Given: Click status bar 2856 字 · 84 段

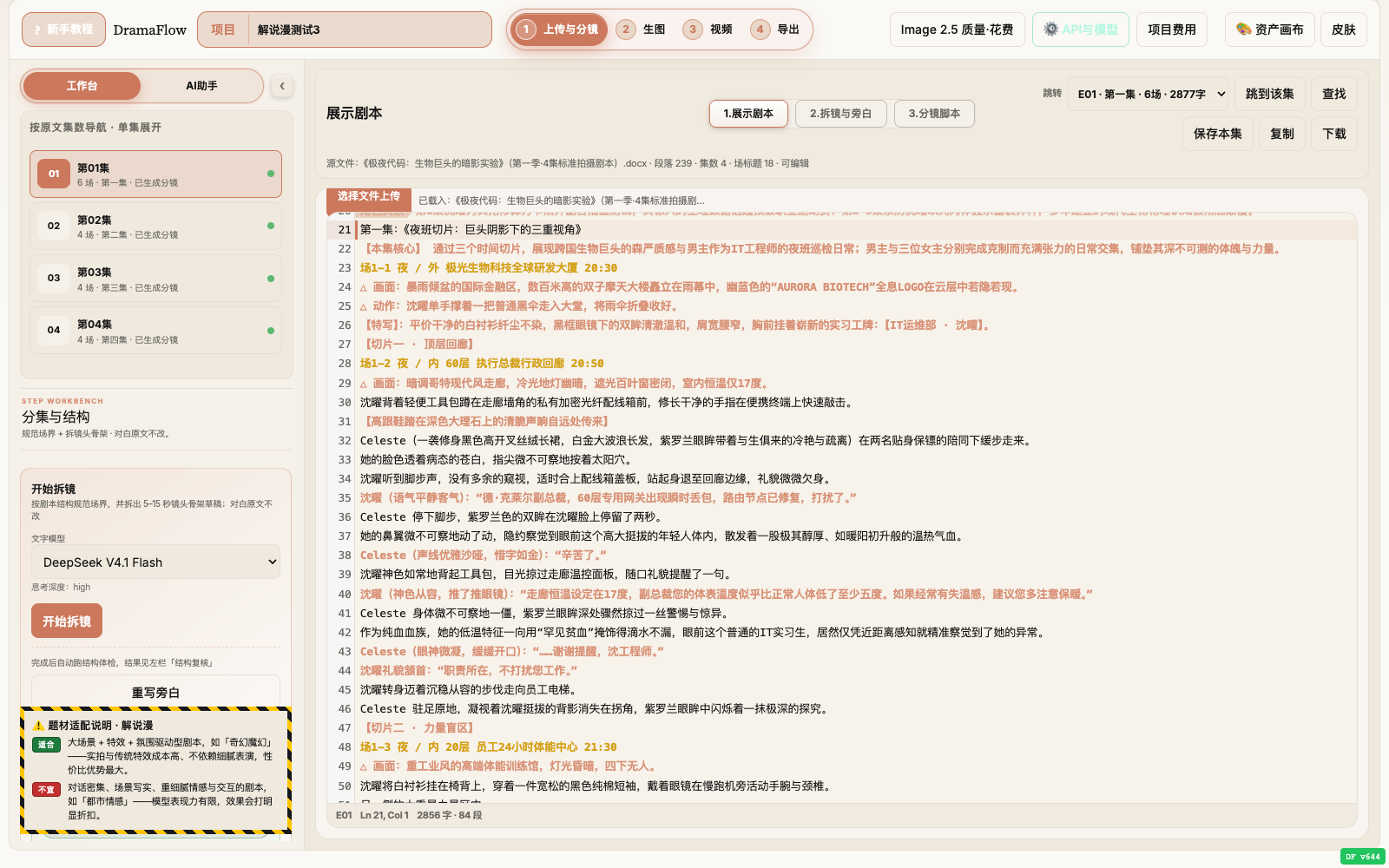Looking at the screenshot, I should coord(449,815).
